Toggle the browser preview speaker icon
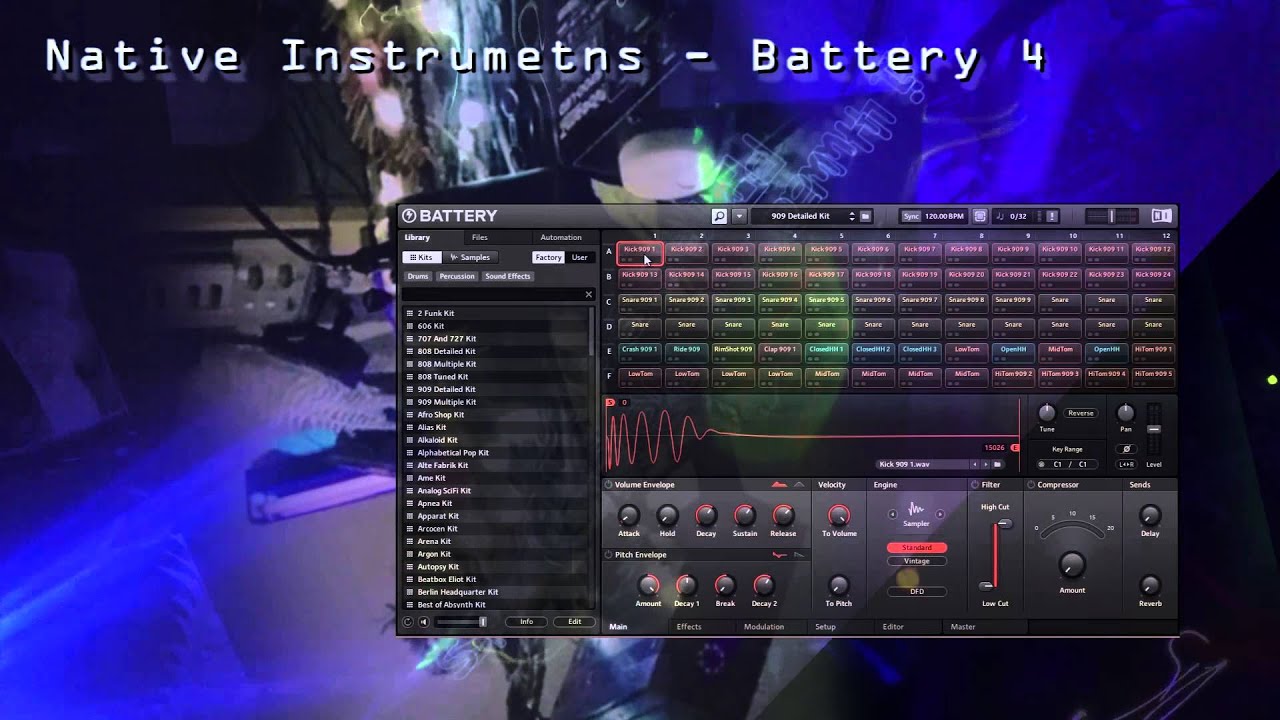 [423, 622]
